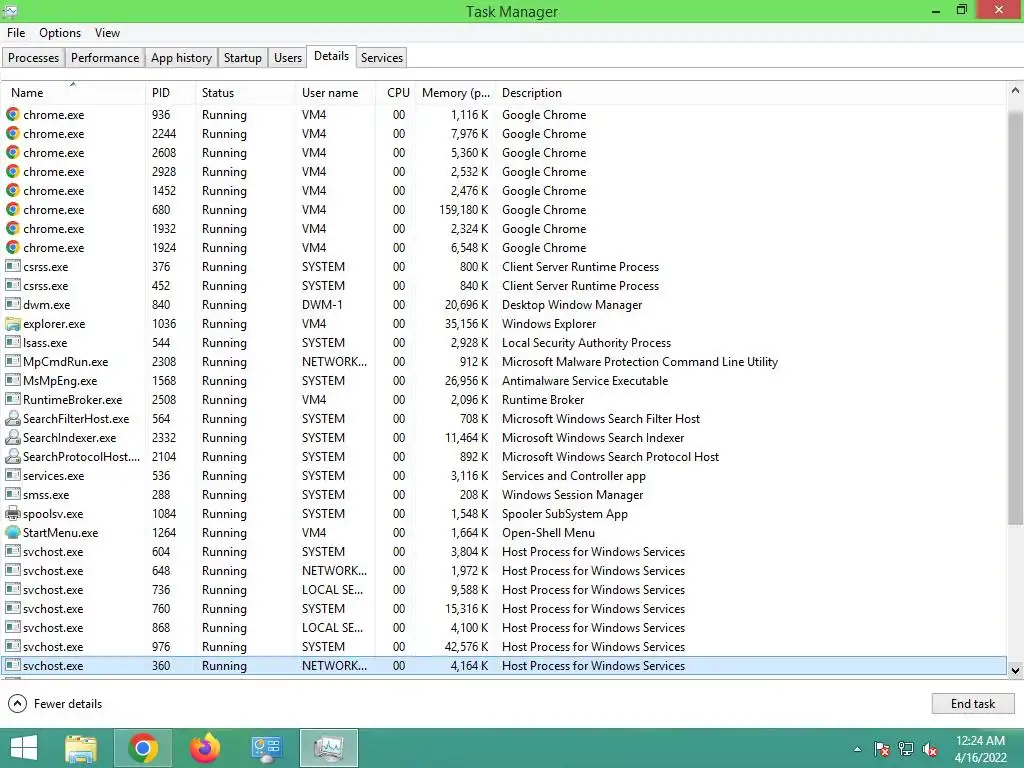Open the File menu

16,33
